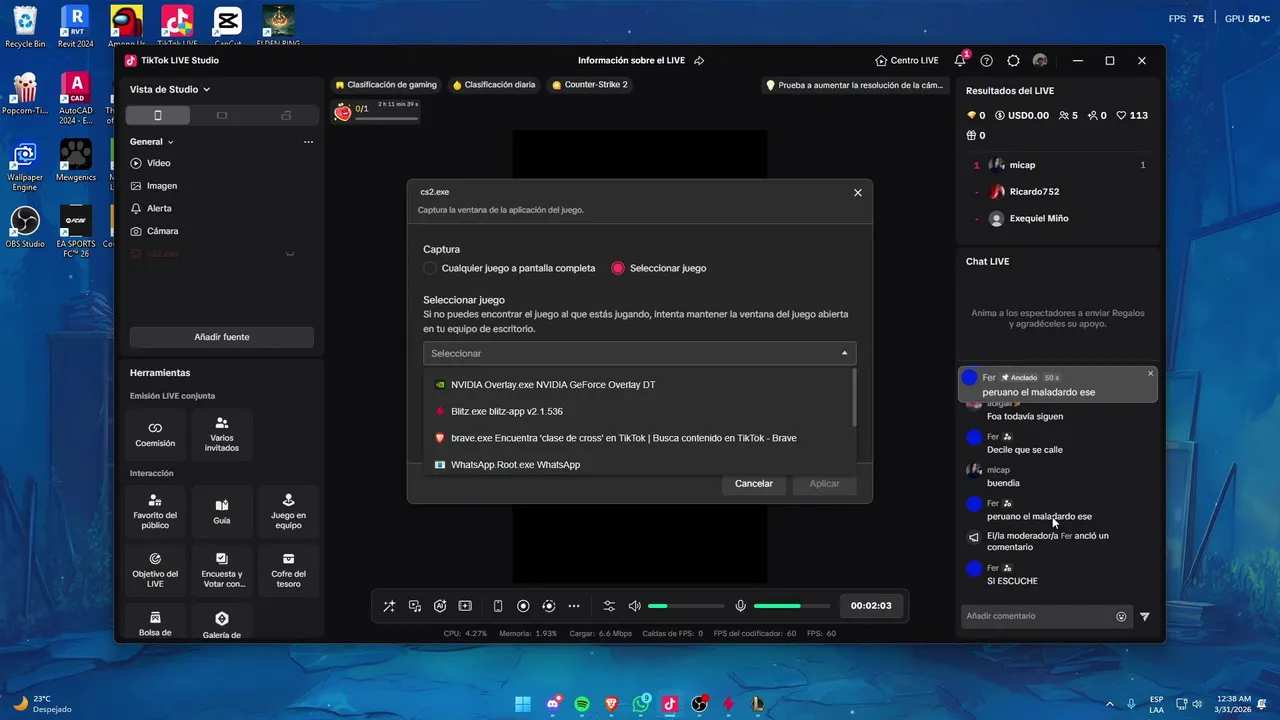Image resolution: width=1280 pixels, height=720 pixels.
Task: Click the camera resolution tip banner
Action: 855,85
